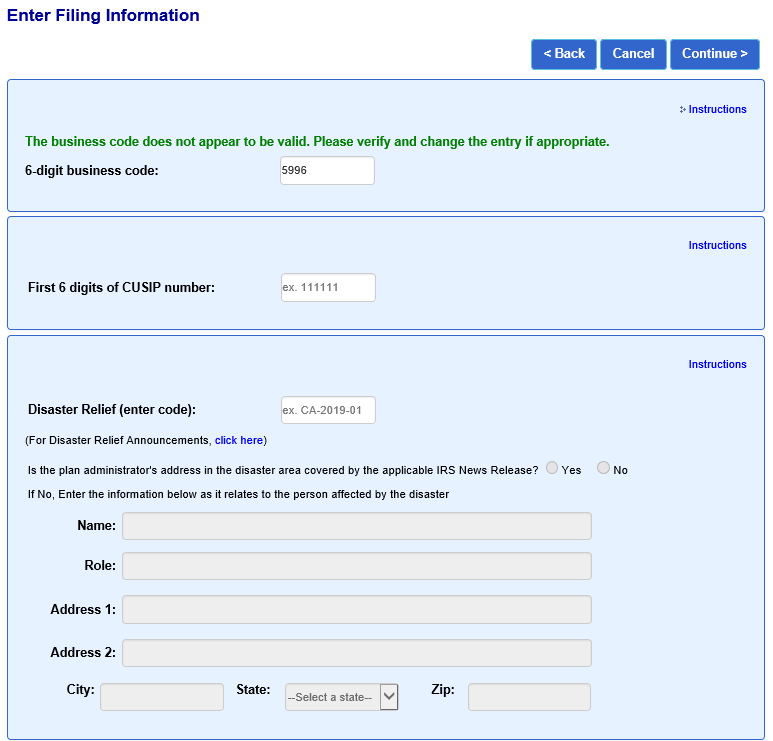Click the small arrow icon beside the top Instructions link
Viewport: 773px width, 741px height.
point(683,110)
